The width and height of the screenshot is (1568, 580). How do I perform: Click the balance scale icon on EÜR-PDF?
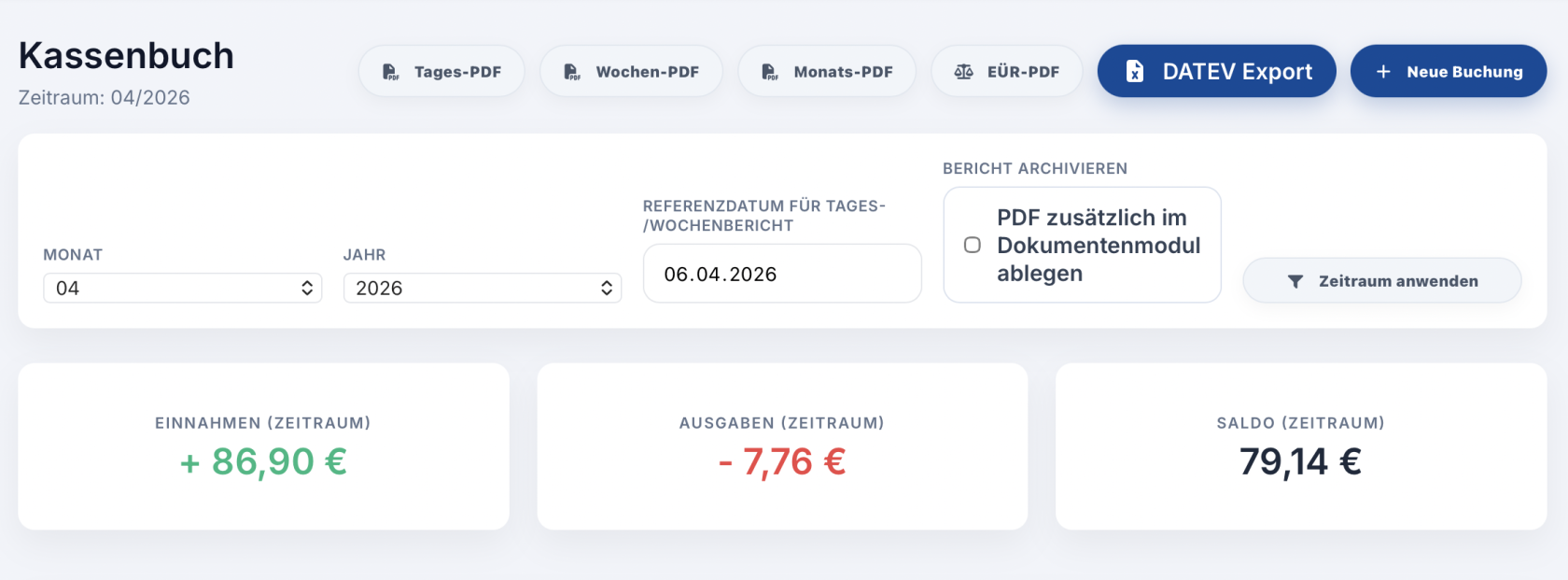(x=964, y=72)
